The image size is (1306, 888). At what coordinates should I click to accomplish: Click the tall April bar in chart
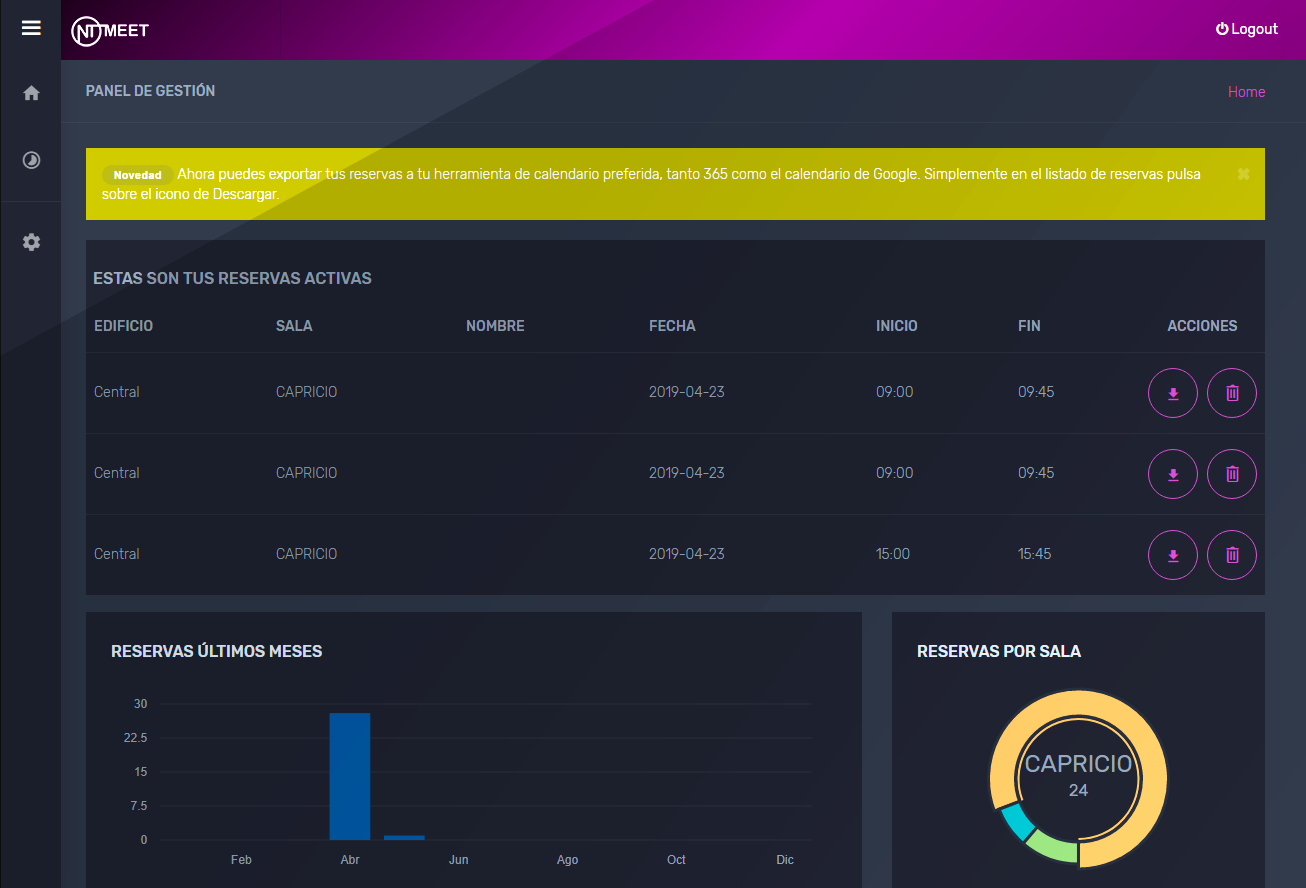click(350, 776)
